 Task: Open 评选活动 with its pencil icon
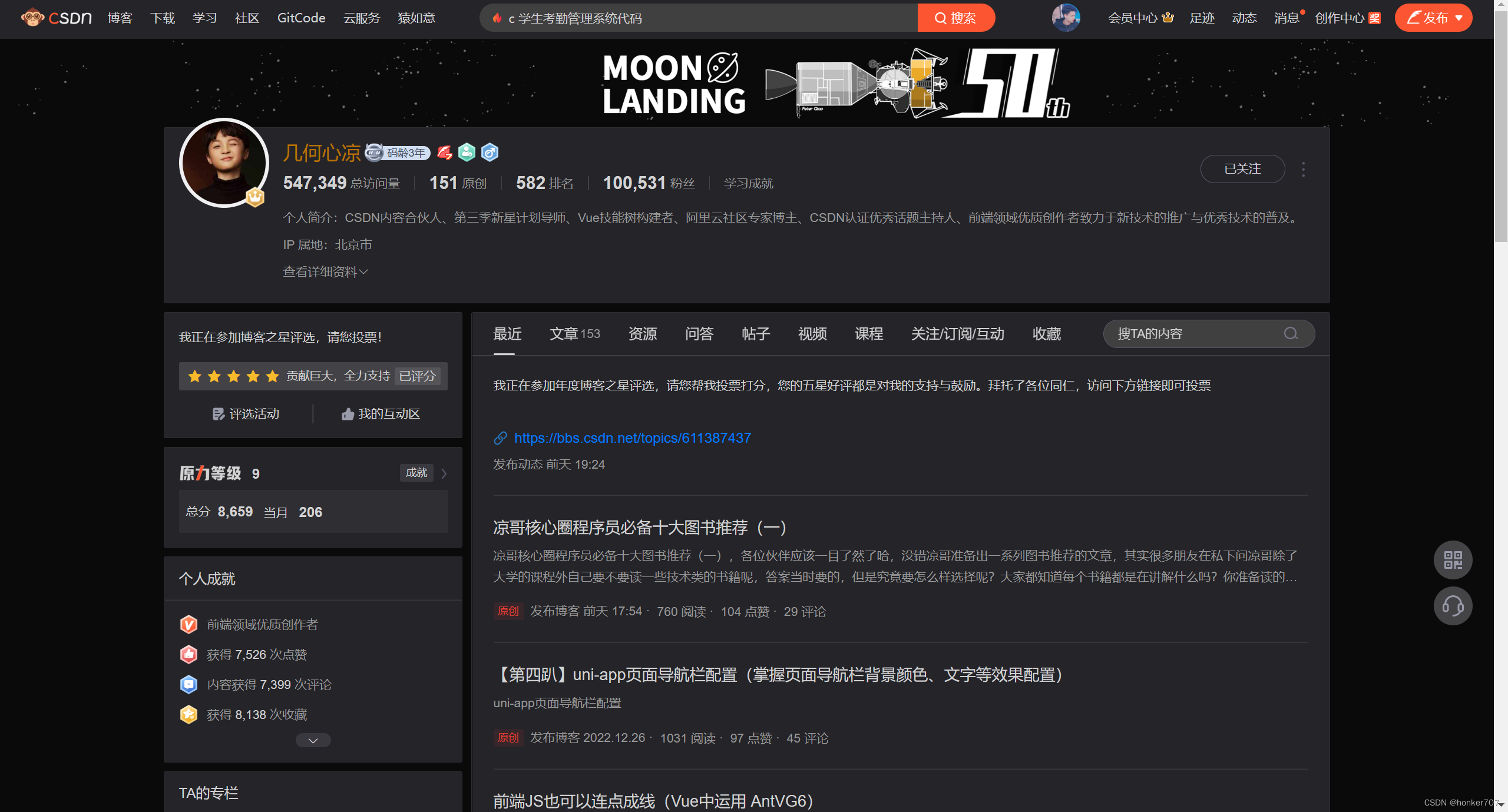tap(246, 414)
